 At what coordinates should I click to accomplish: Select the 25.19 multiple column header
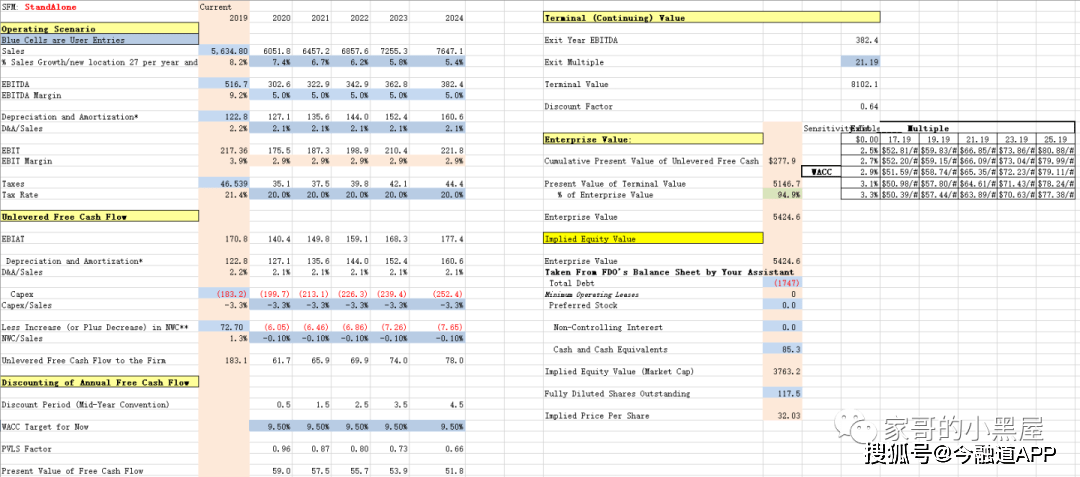1057,139
